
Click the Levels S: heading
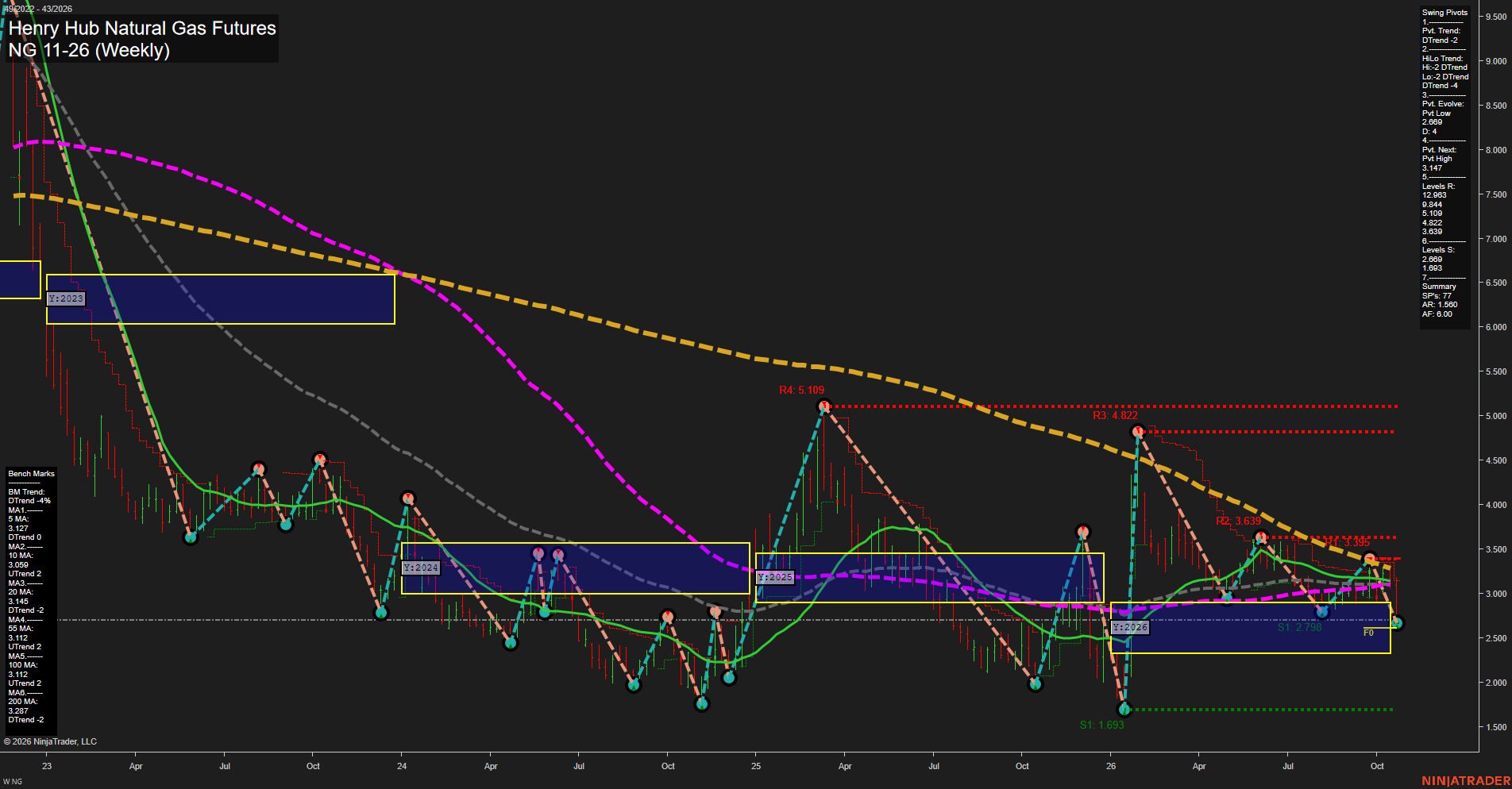pyautogui.click(x=1438, y=250)
